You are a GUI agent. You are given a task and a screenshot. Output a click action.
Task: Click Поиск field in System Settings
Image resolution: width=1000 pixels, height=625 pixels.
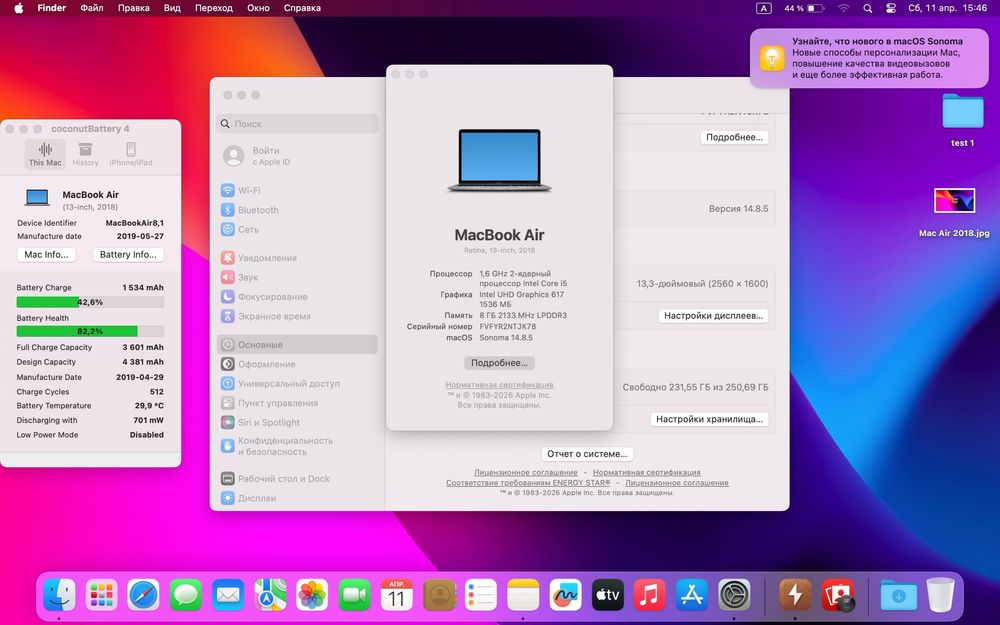[297, 124]
